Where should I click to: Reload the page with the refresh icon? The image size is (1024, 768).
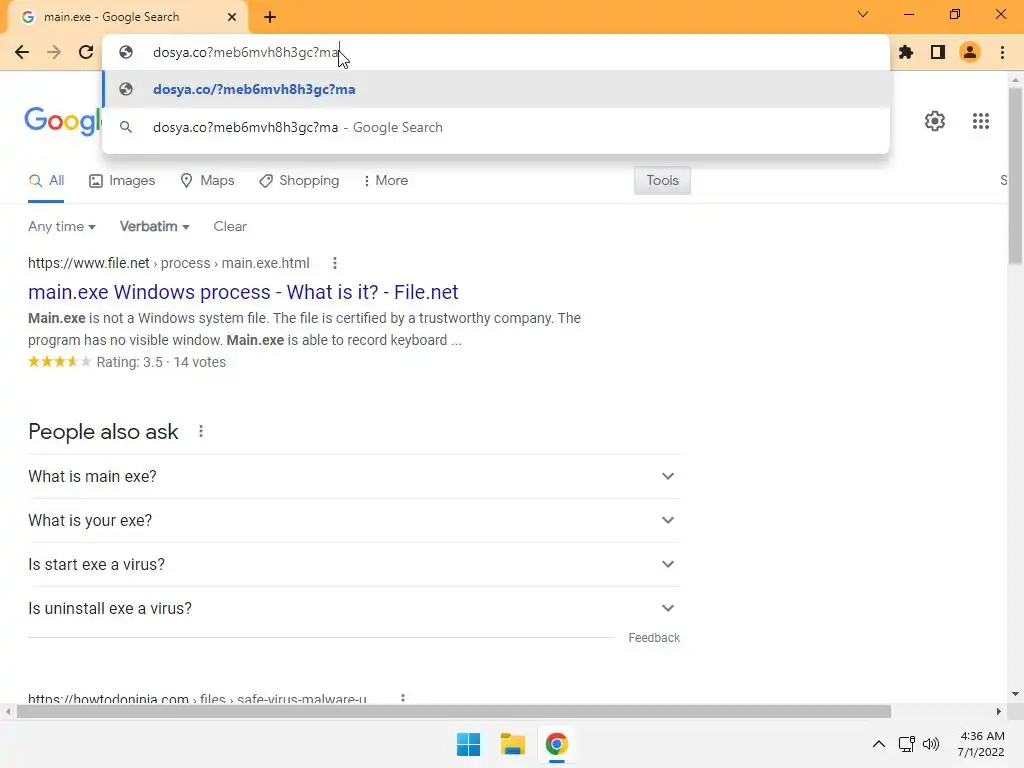click(x=86, y=52)
